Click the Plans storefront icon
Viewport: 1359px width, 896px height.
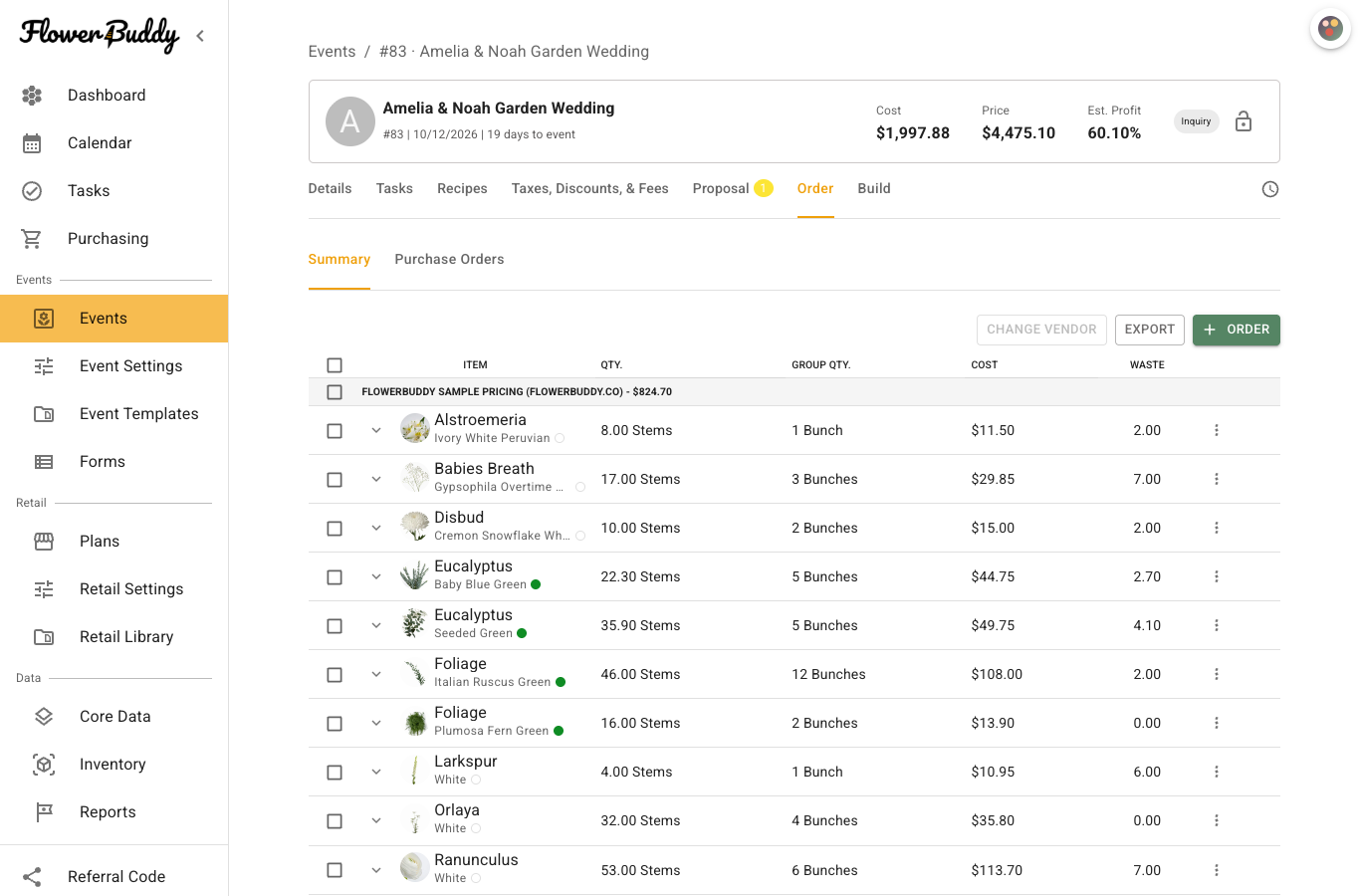tap(44, 542)
